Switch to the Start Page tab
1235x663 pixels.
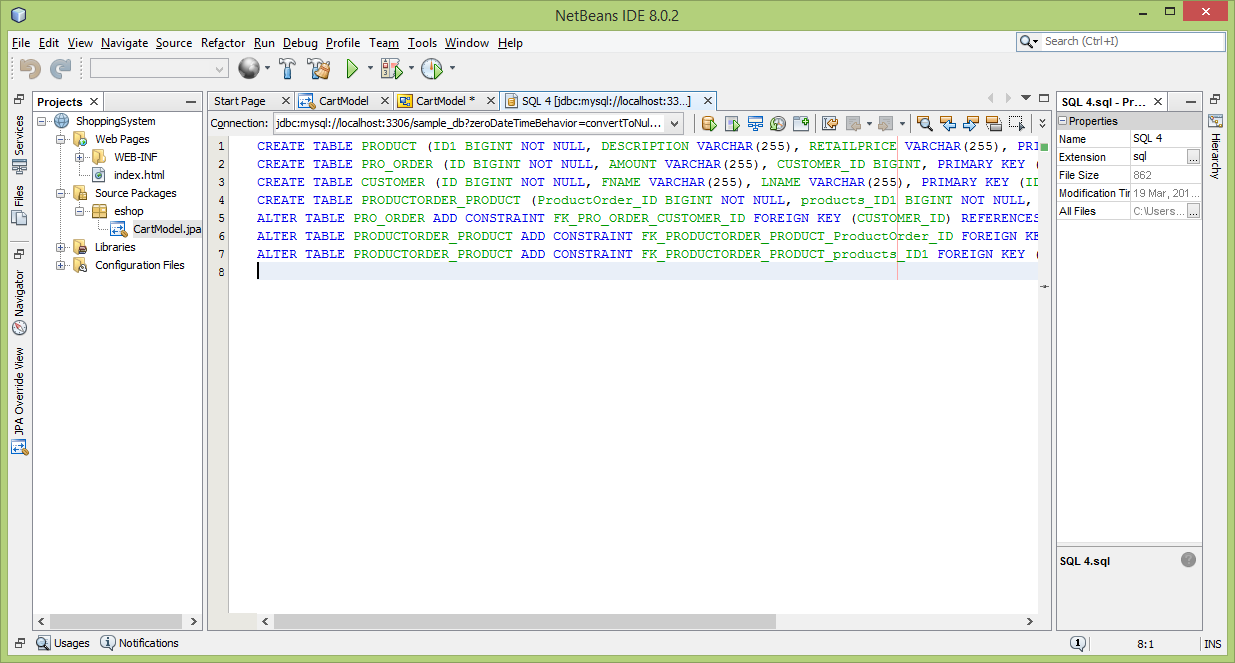point(240,101)
